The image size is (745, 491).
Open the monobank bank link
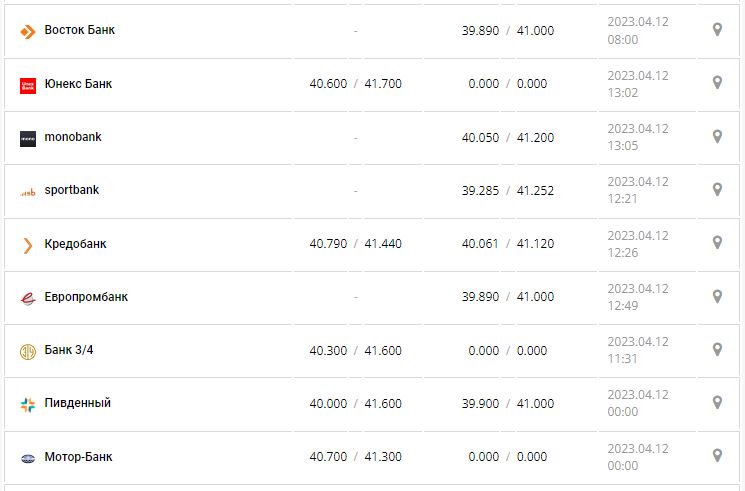tap(73, 137)
